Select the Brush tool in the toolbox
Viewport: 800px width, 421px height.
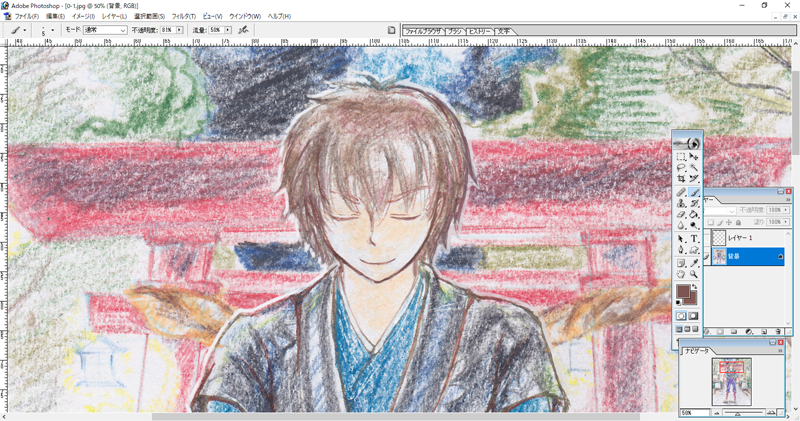pyautogui.click(x=694, y=192)
